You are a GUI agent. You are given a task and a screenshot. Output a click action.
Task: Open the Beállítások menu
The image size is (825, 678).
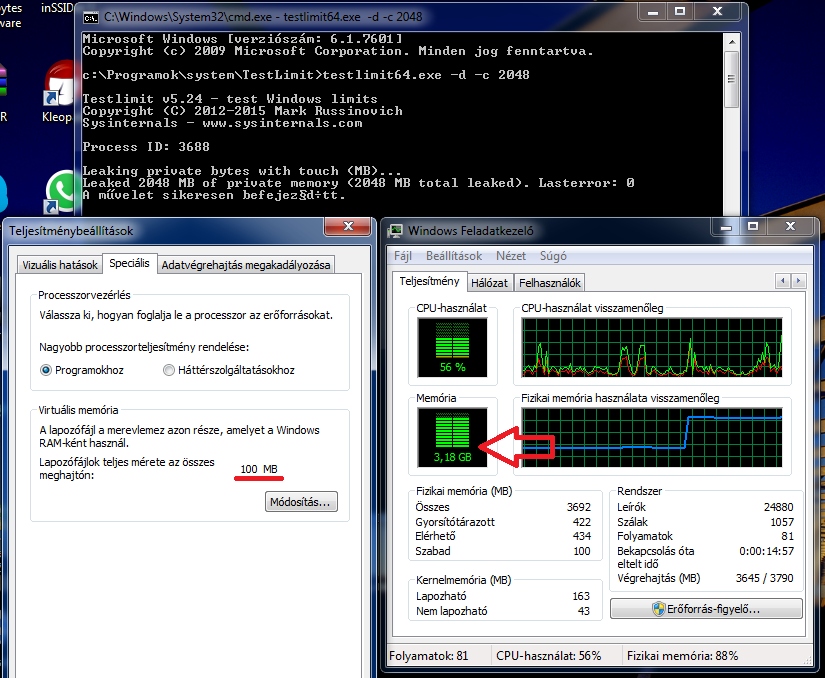[x=454, y=256]
